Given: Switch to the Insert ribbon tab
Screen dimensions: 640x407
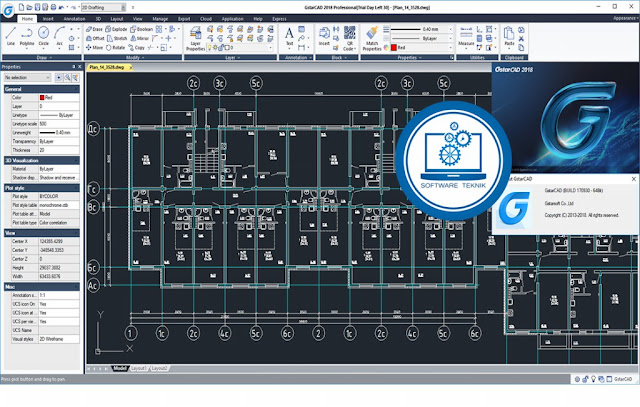Looking at the screenshot, I should 48,19.
